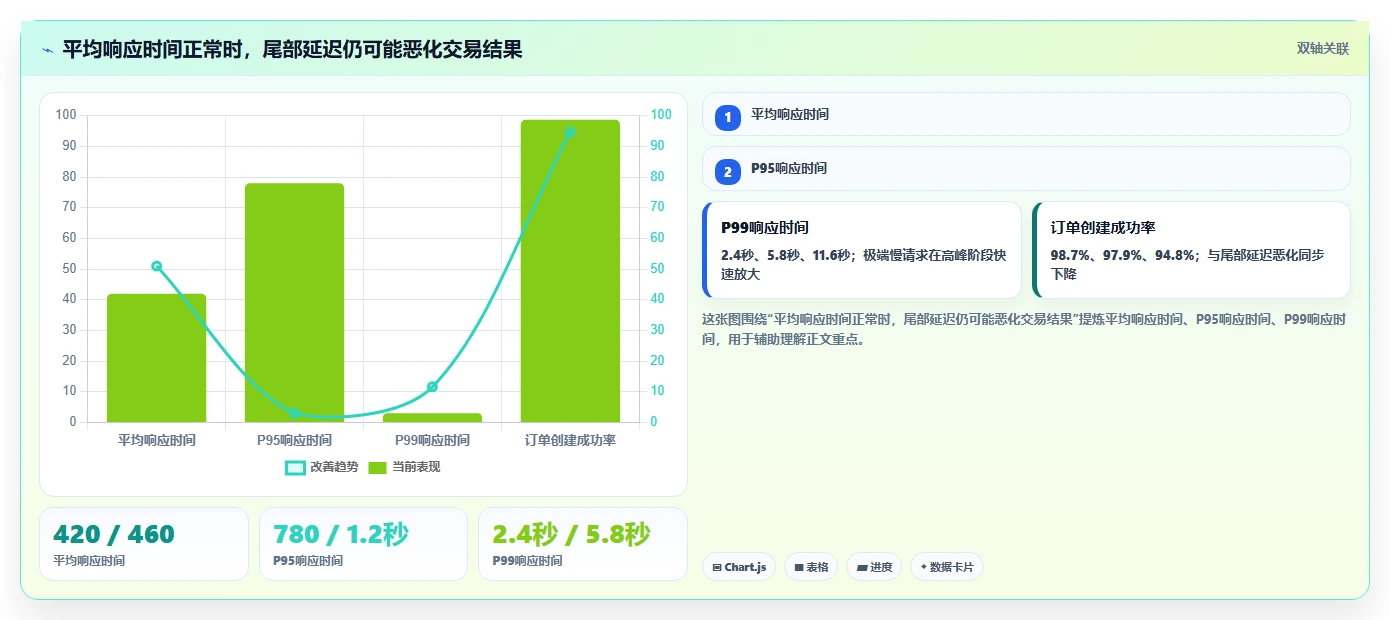
Task: Click the P95响应时间 green bar
Action: 294,302
